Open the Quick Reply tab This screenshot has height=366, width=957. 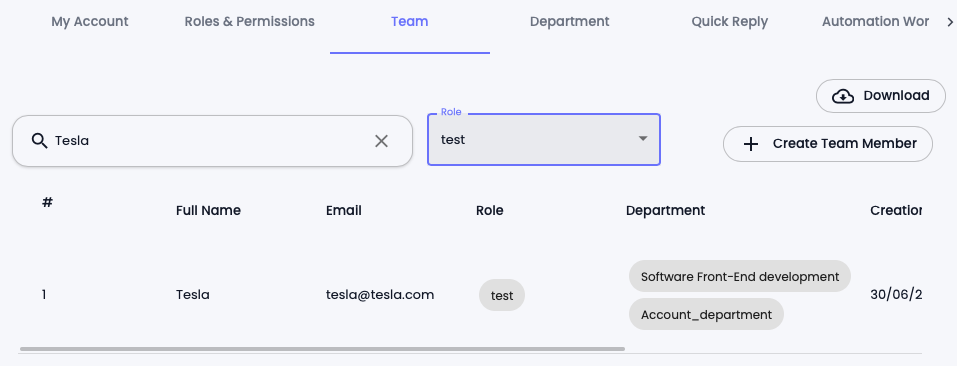pos(729,21)
